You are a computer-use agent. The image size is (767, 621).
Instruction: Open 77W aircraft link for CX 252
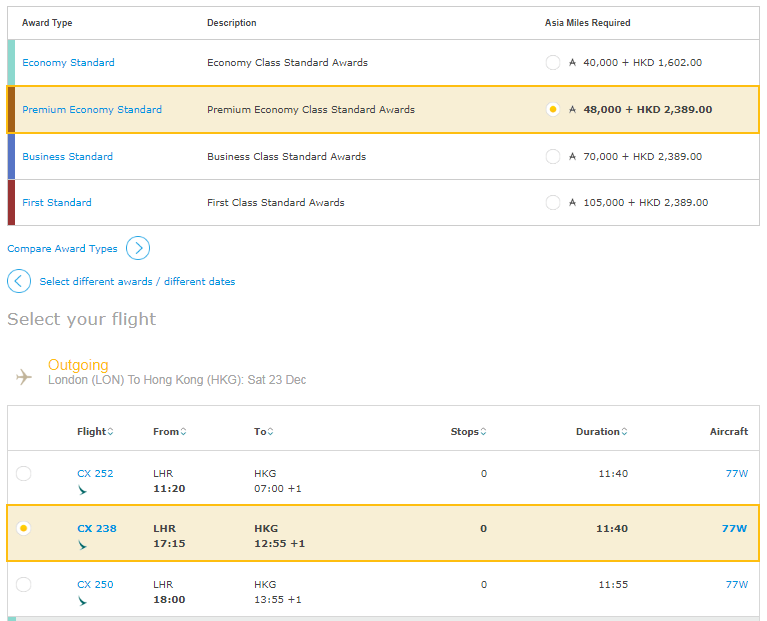click(x=736, y=474)
